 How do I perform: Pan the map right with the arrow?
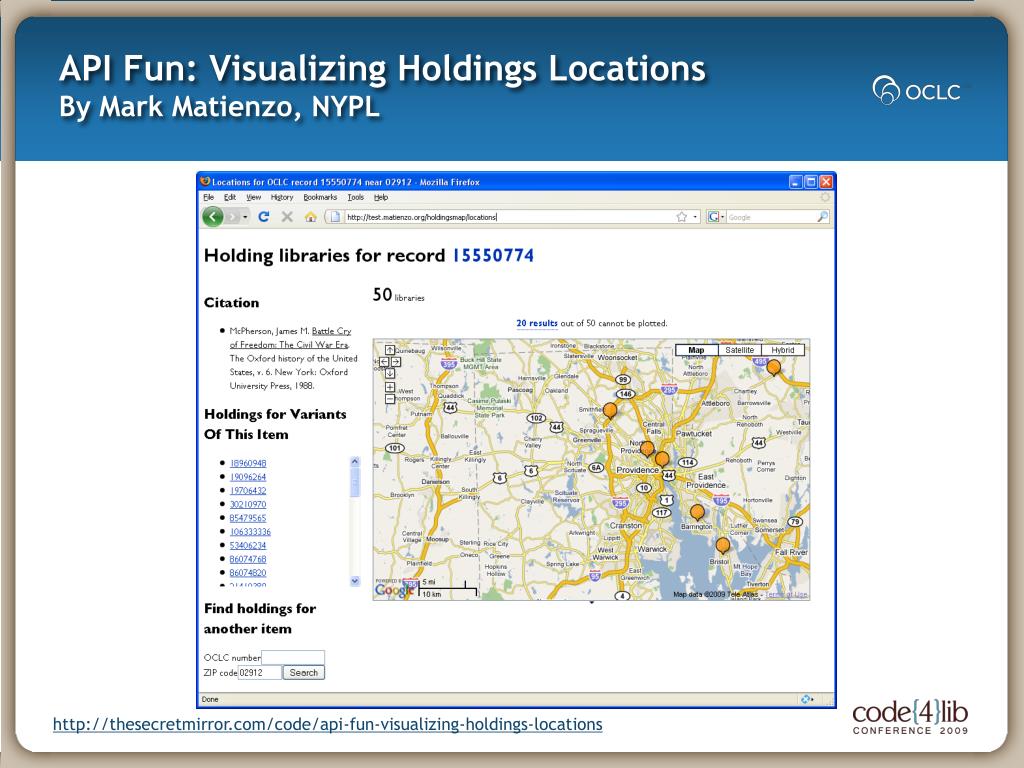click(396, 362)
